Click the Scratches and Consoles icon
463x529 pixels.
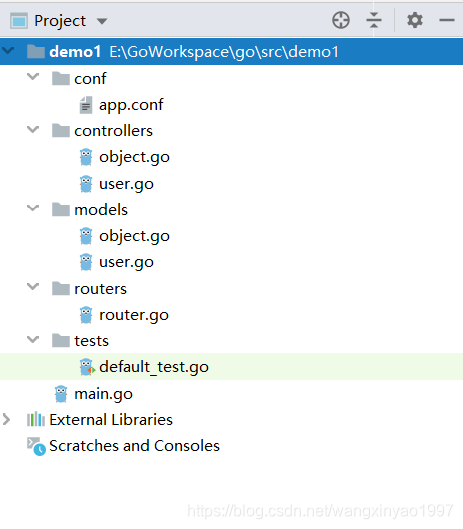coord(36,446)
